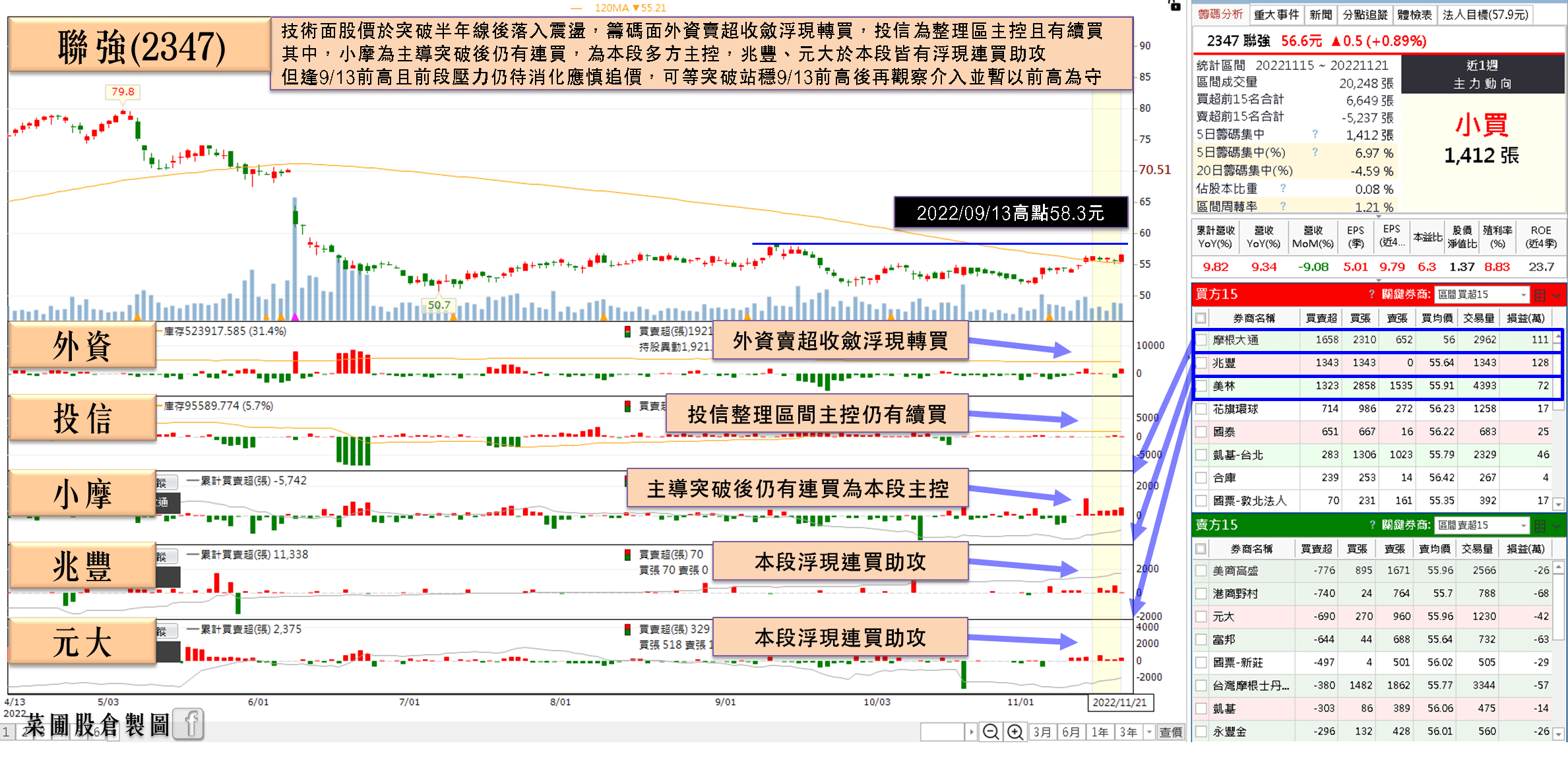Open the time range dropdown arrow after 3年
Screen dimensions: 1568x760
1149,732
